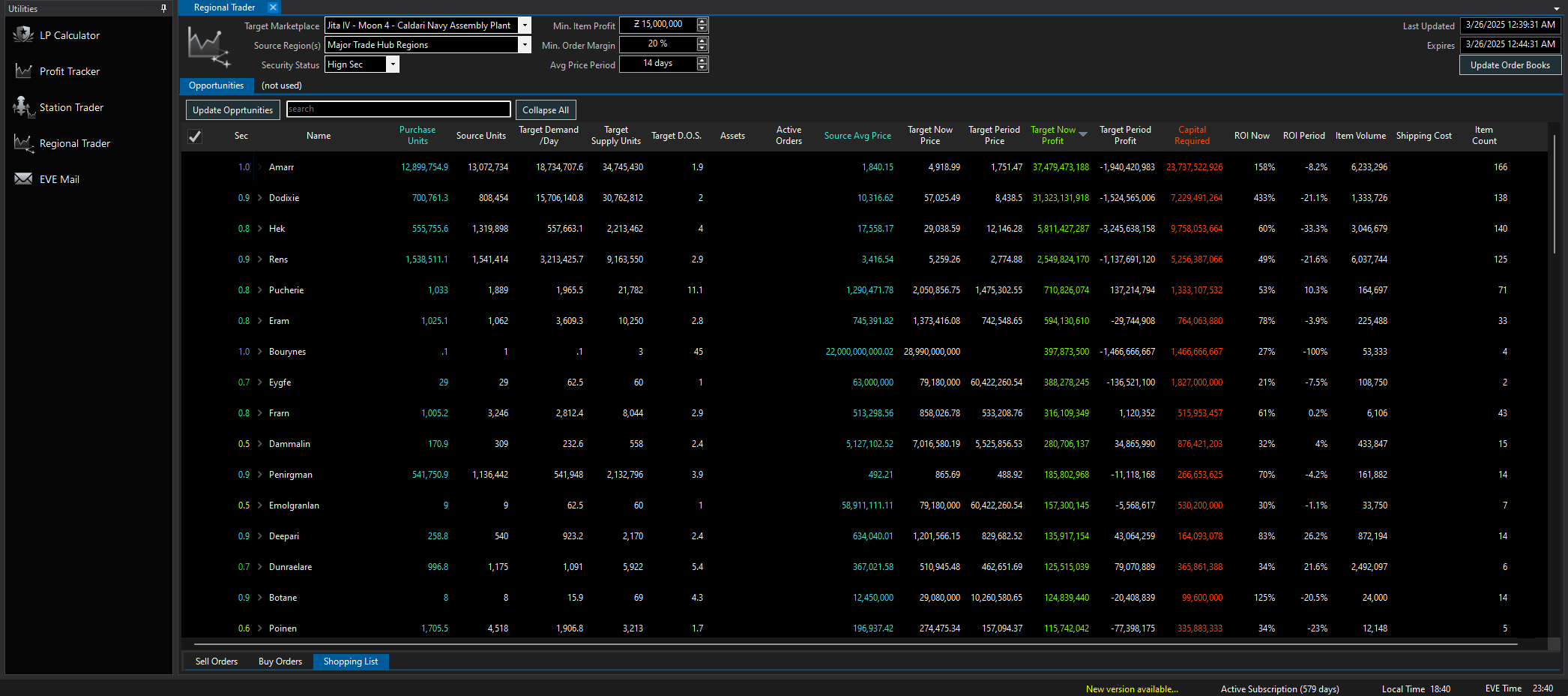Sort by Target Now Profit column header
This screenshot has height=696, width=1568.
pyautogui.click(x=1053, y=135)
